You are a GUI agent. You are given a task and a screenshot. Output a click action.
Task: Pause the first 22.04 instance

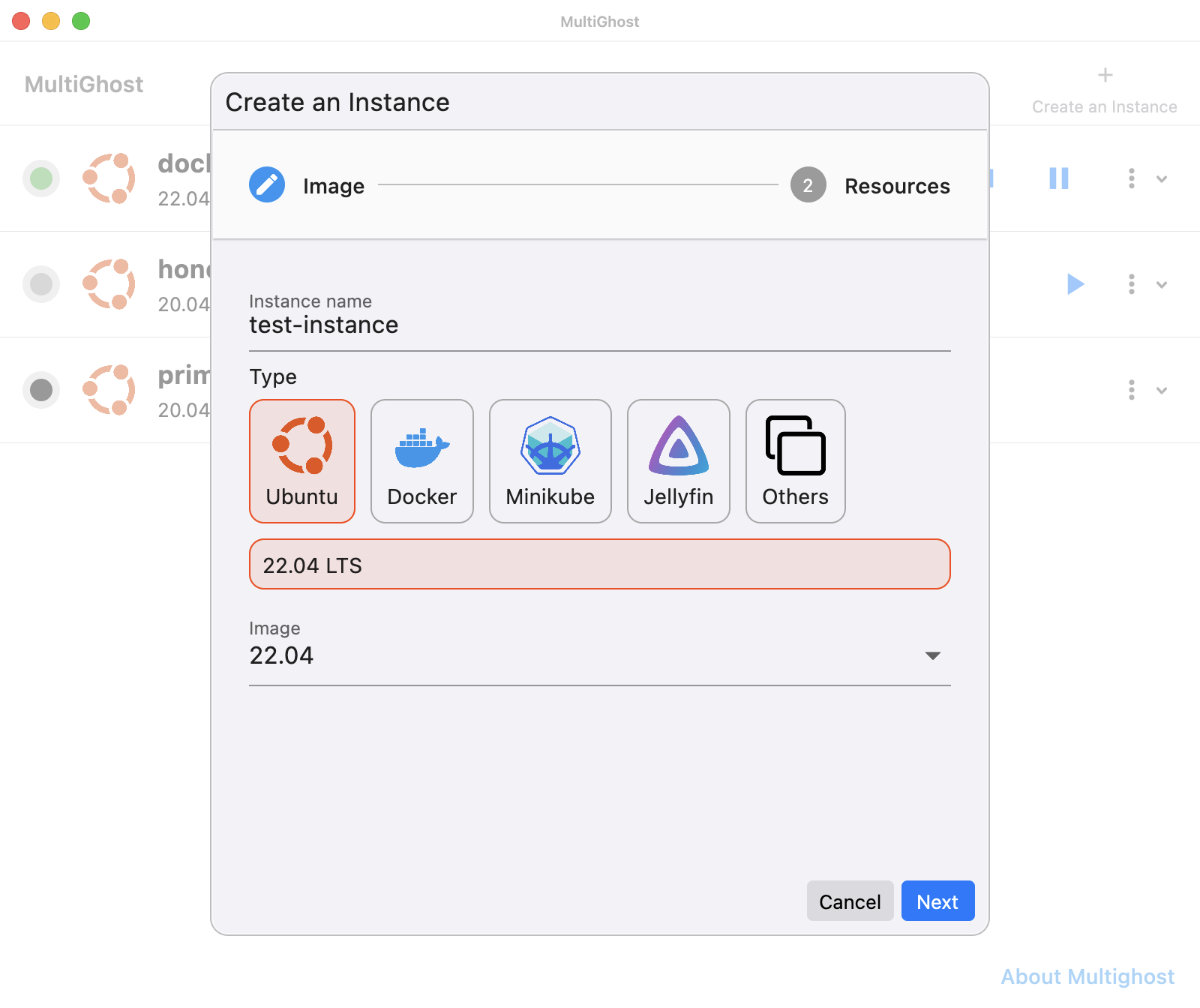[1059, 178]
